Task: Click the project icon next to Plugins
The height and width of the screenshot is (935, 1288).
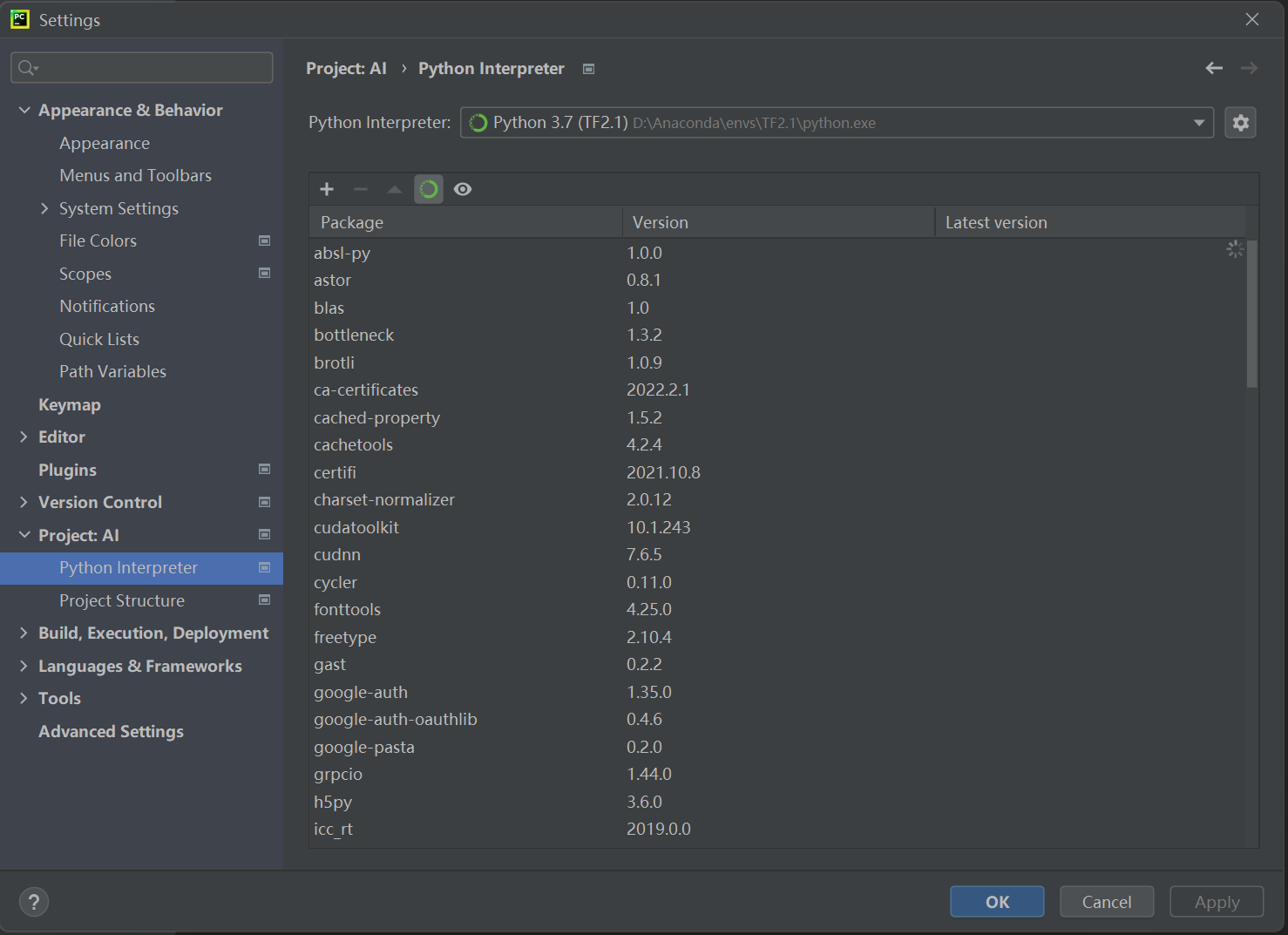Action: 264,469
